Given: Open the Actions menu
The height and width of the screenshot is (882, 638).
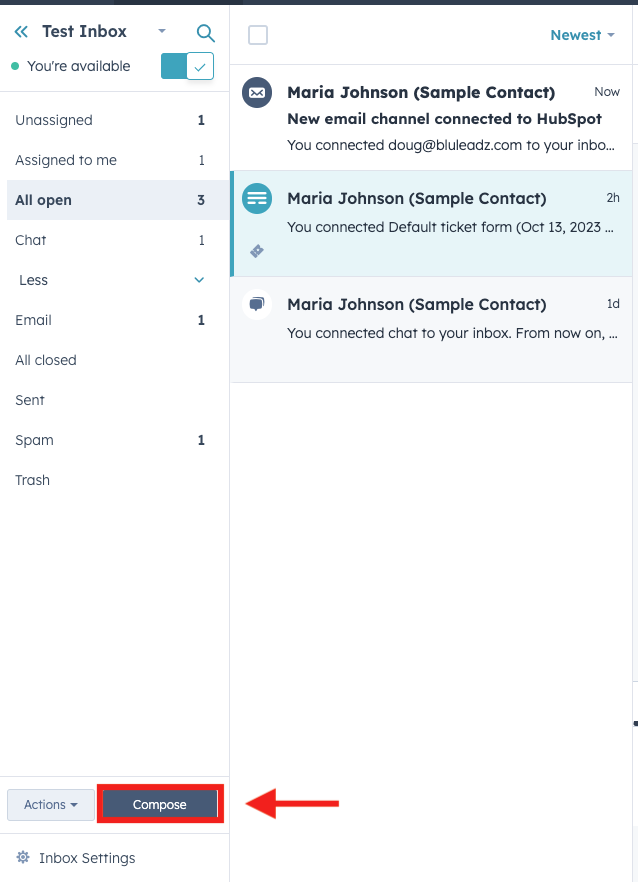Looking at the screenshot, I should point(49,804).
